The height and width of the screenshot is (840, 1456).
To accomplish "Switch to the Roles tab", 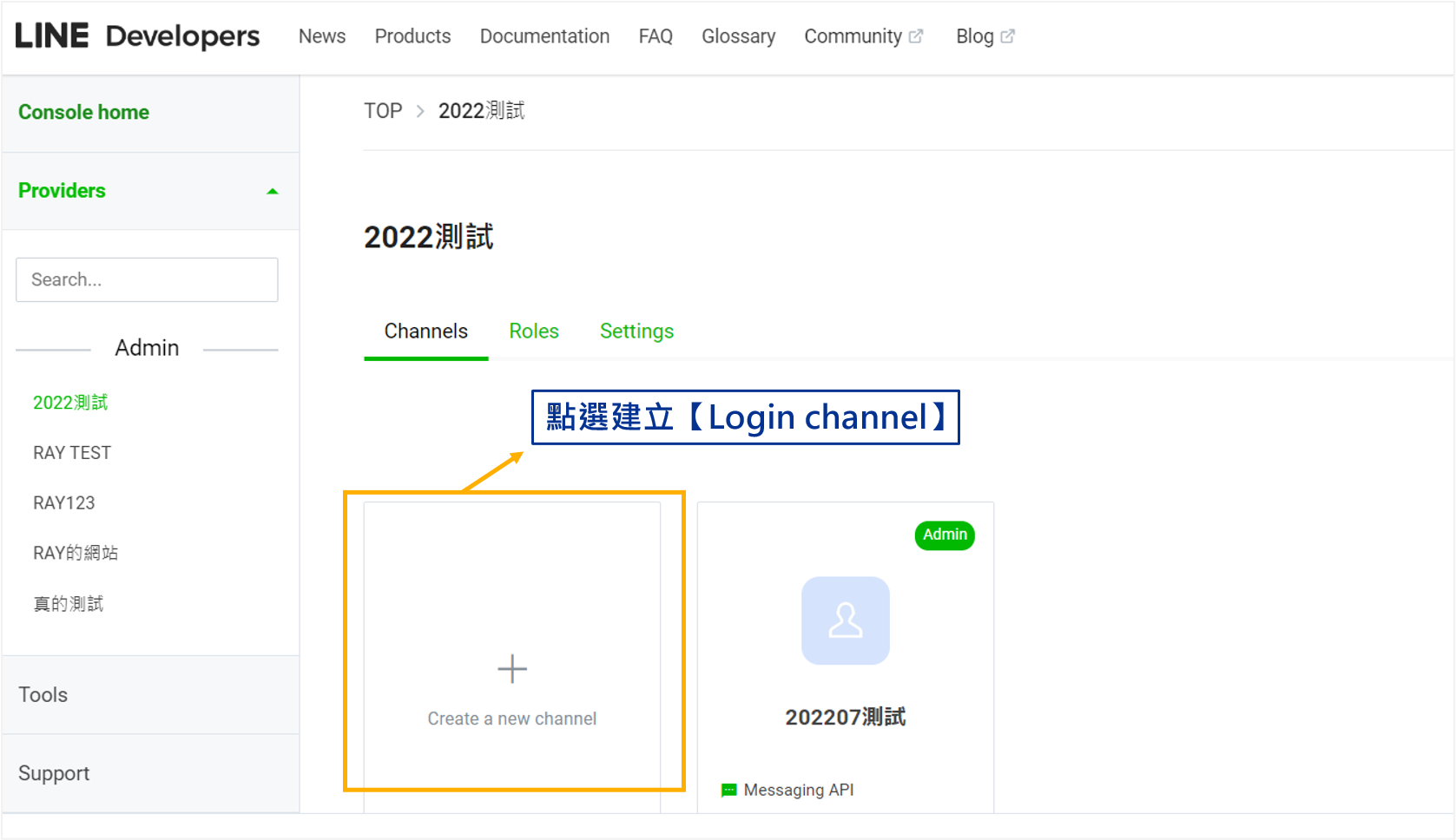I will 533,331.
